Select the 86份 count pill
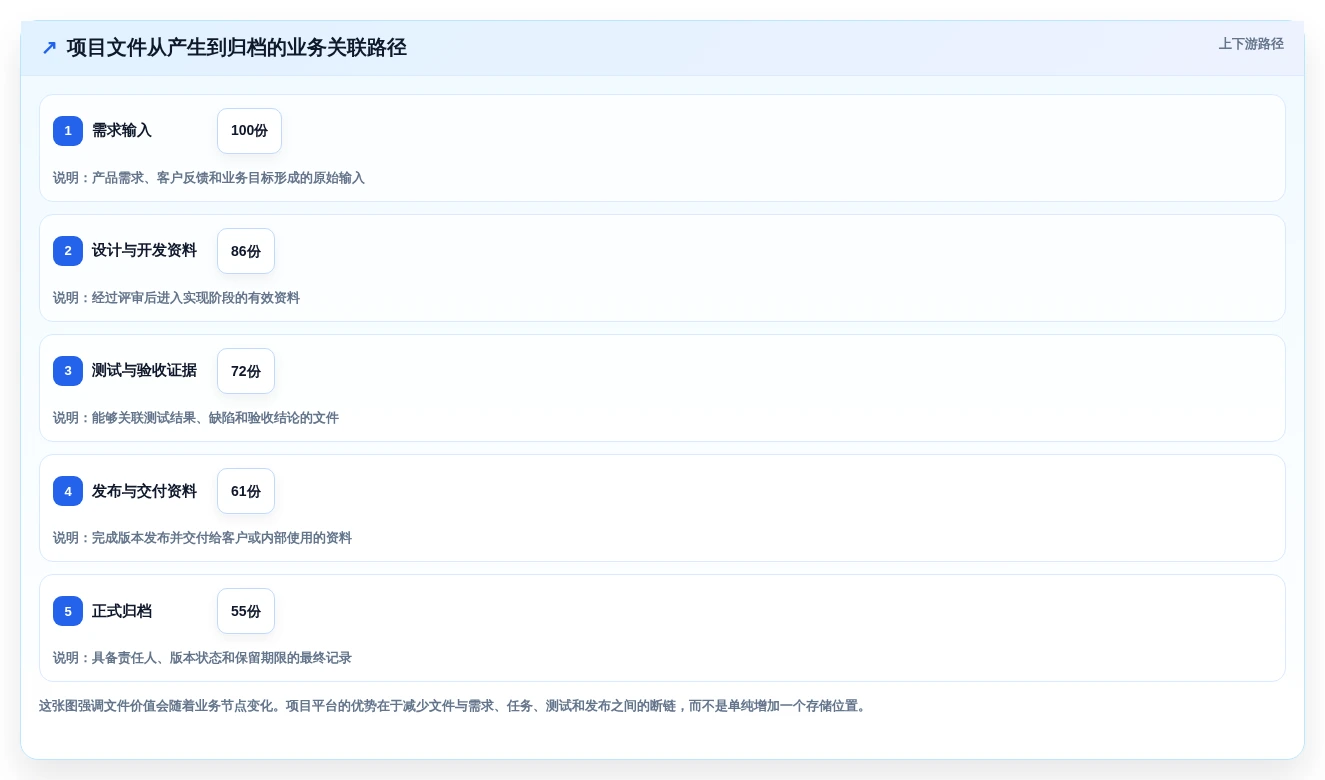 [x=246, y=251]
